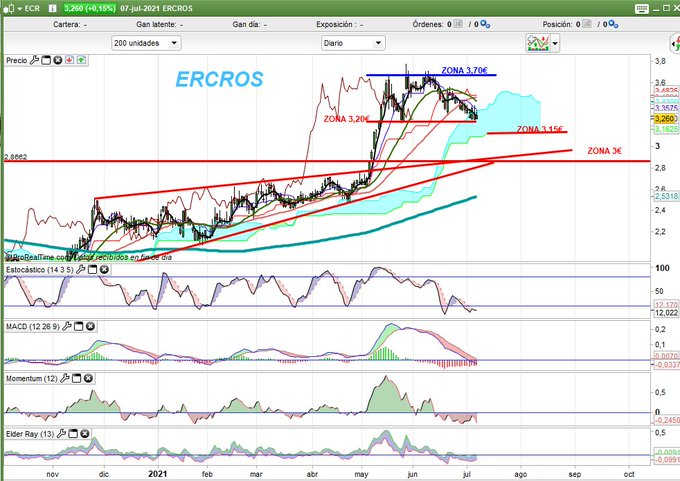The height and width of the screenshot is (481, 680).
Task: Click the ZONA 3,70€ annotation text
Action: (464, 70)
